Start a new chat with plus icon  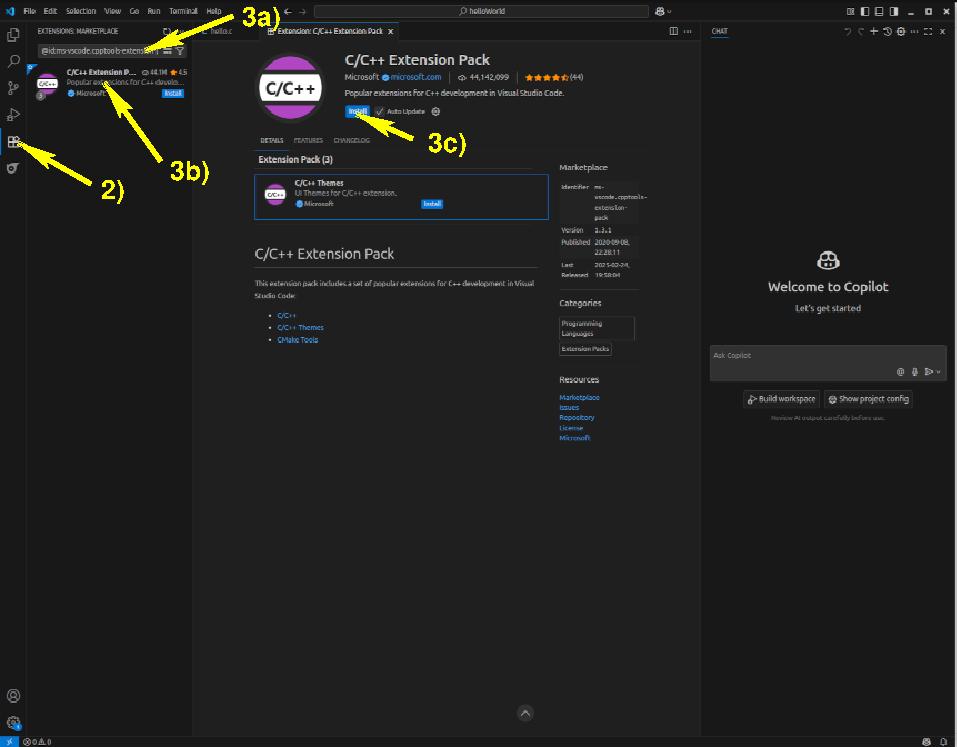click(x=874, y=31)
